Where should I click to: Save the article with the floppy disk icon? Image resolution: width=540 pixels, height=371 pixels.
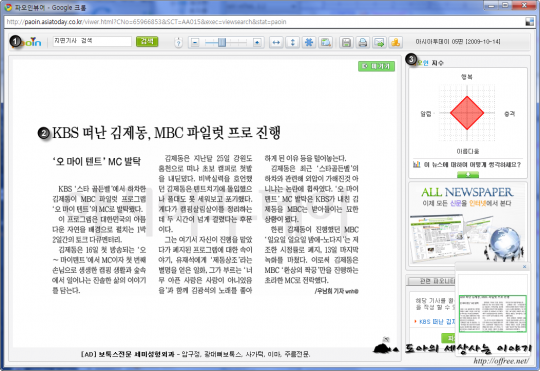pos(346,42)
